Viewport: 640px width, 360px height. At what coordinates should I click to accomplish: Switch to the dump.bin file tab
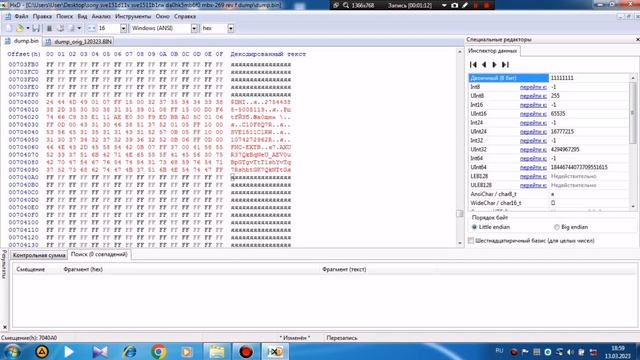[22, 41]
